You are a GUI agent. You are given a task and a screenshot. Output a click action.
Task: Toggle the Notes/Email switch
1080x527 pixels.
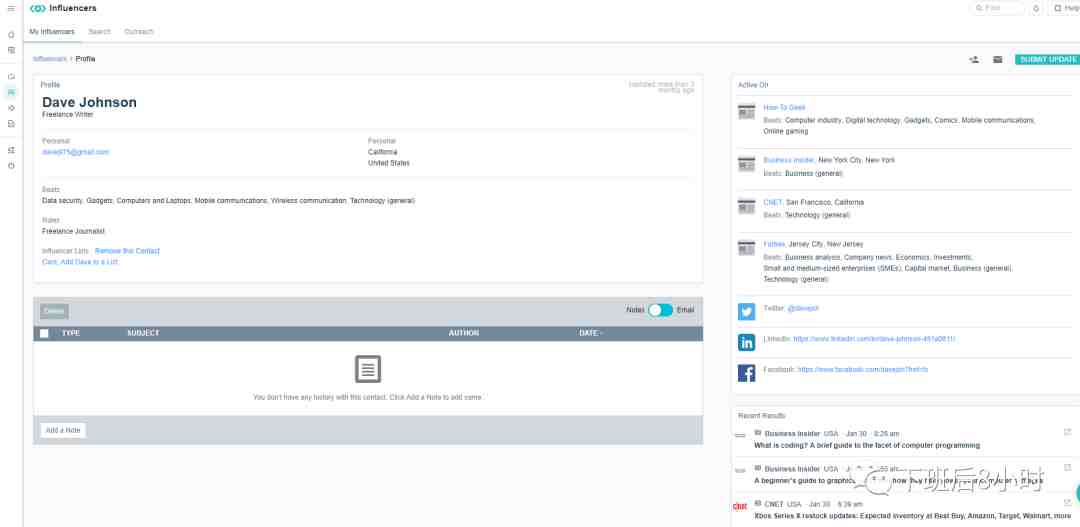coord(661,310)
